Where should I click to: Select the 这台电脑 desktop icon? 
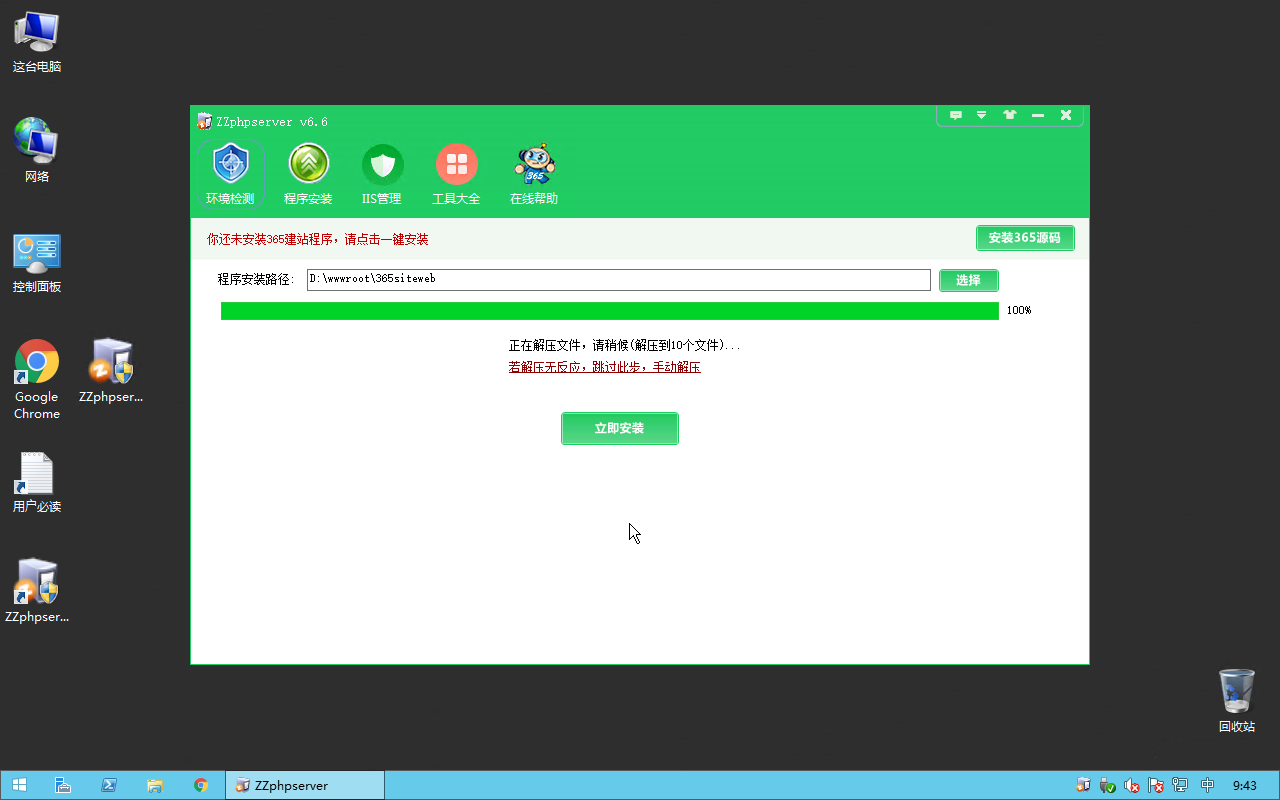pos(37,43)
